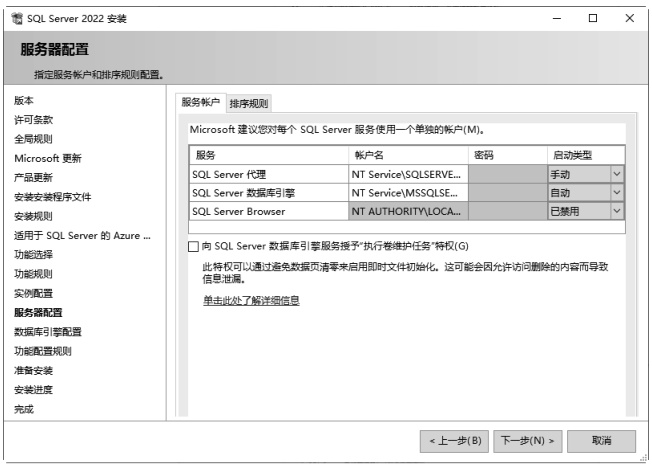Click account name NT Service\SQLSERVE... cell
652x466 pixels.
click(x=408, y=174)
